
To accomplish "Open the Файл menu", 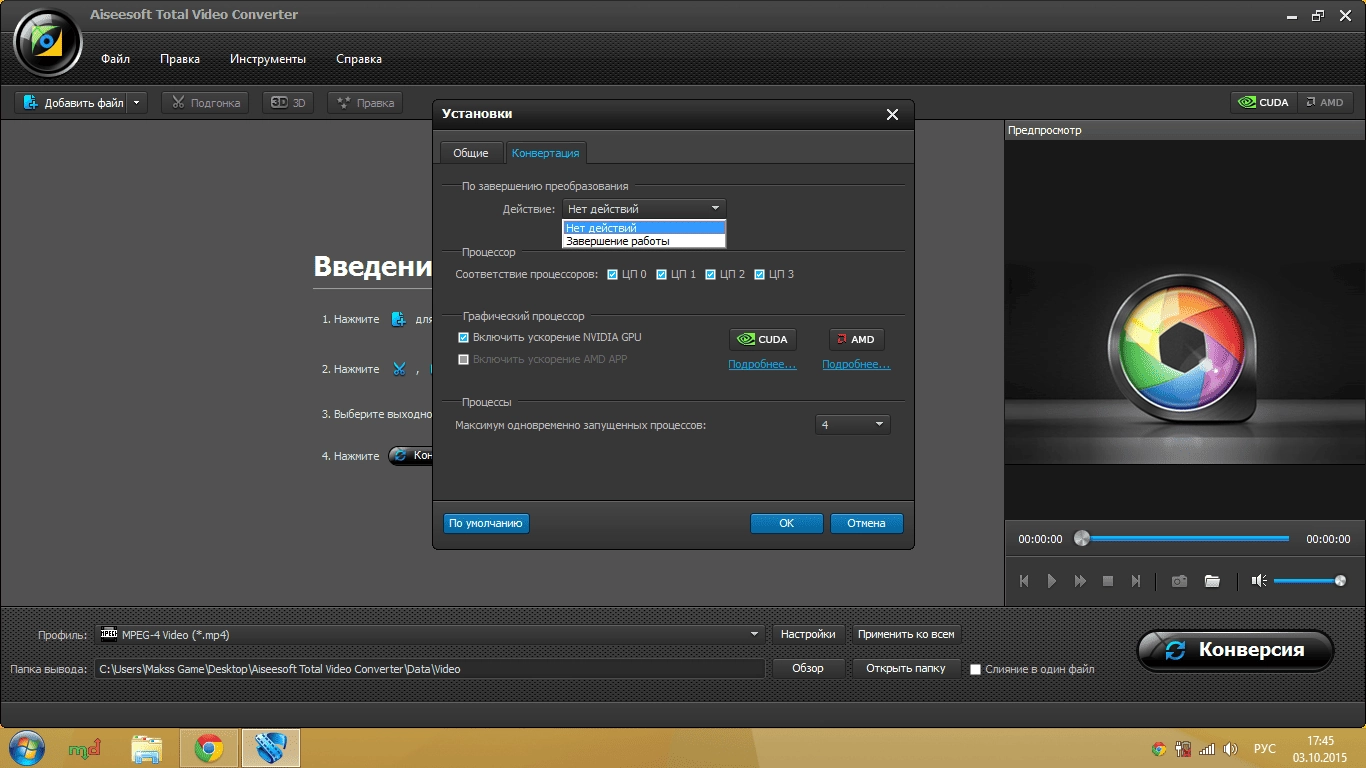I will tap(115, 59).
